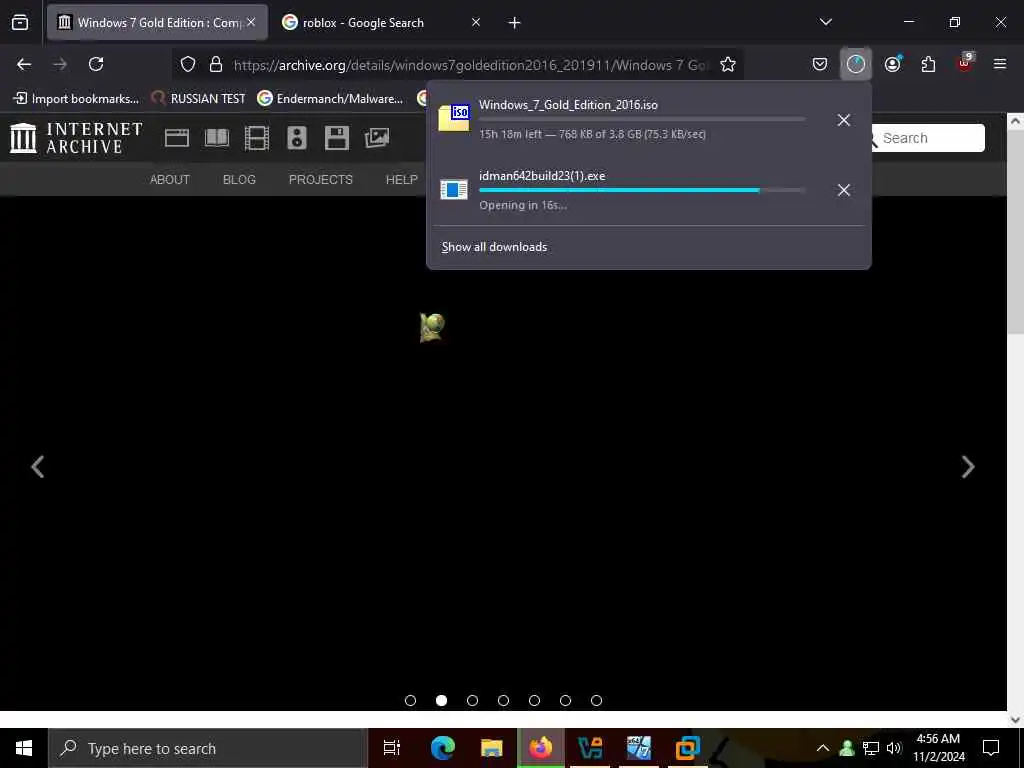Open File Explorer from taskbar
This screenshot has height=768, width=1024.
point(491,748)
